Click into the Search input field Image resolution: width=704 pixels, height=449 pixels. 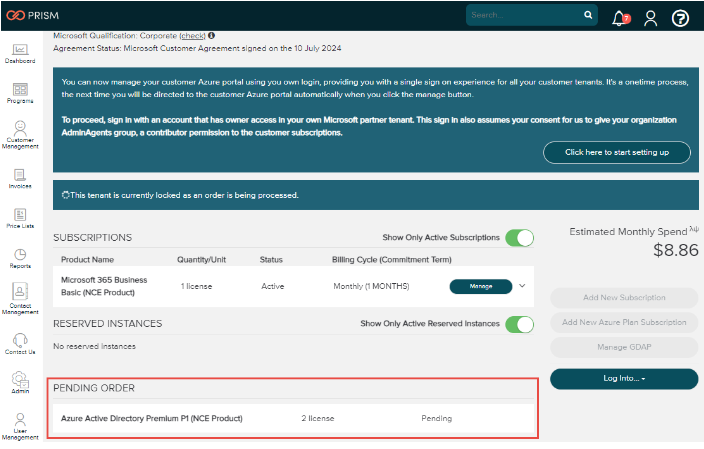(x=523, y=15)
